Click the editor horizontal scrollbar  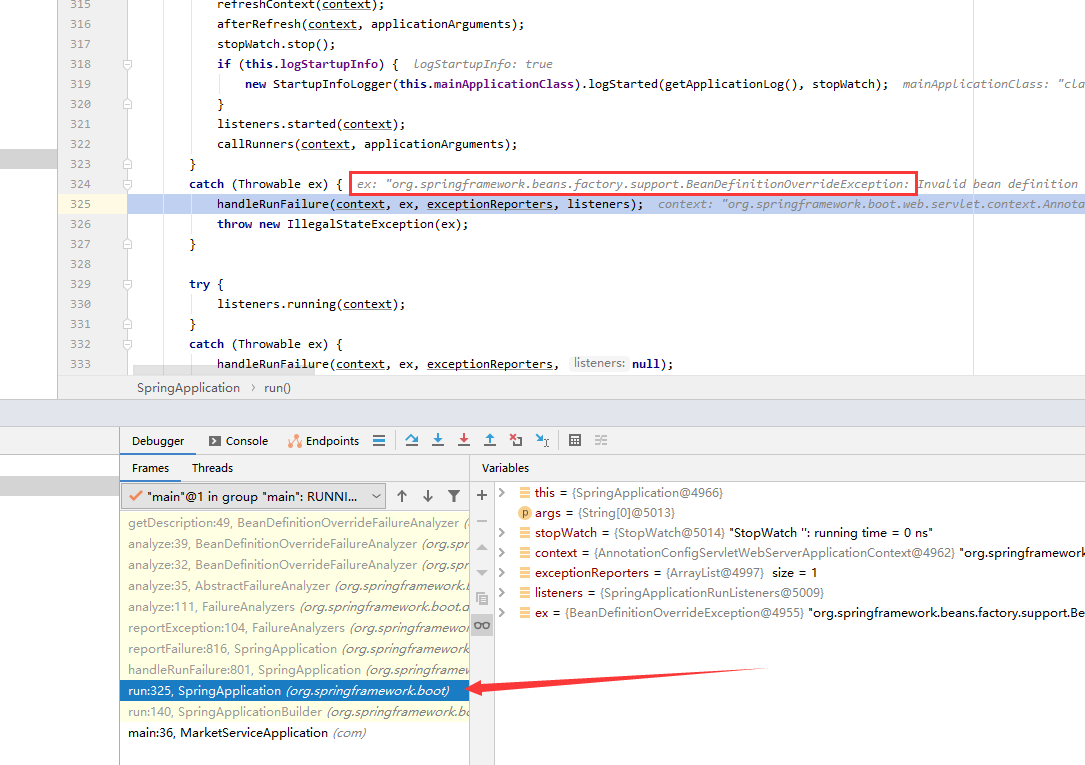point(224,371)
